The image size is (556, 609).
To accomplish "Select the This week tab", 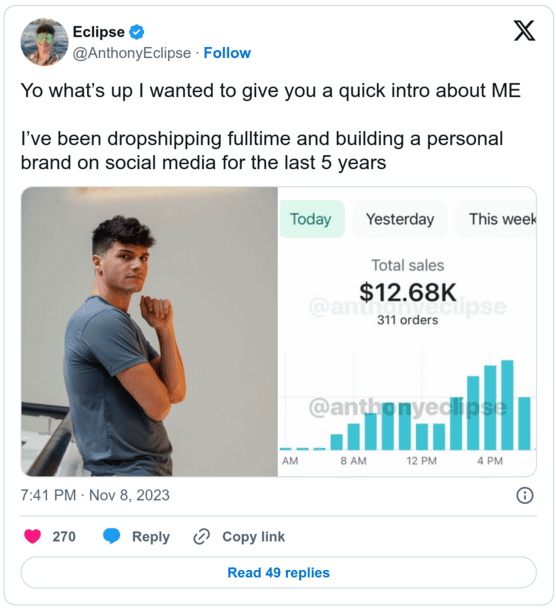I will tap(497, 219).
